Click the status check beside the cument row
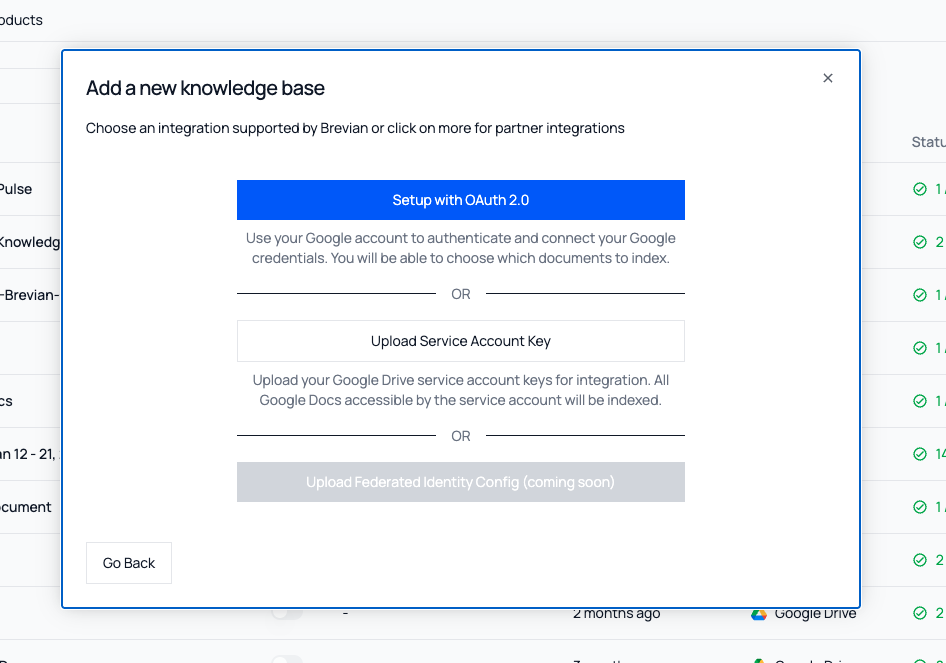Screen dimensions: 946x663 click(x=920, y=506)
